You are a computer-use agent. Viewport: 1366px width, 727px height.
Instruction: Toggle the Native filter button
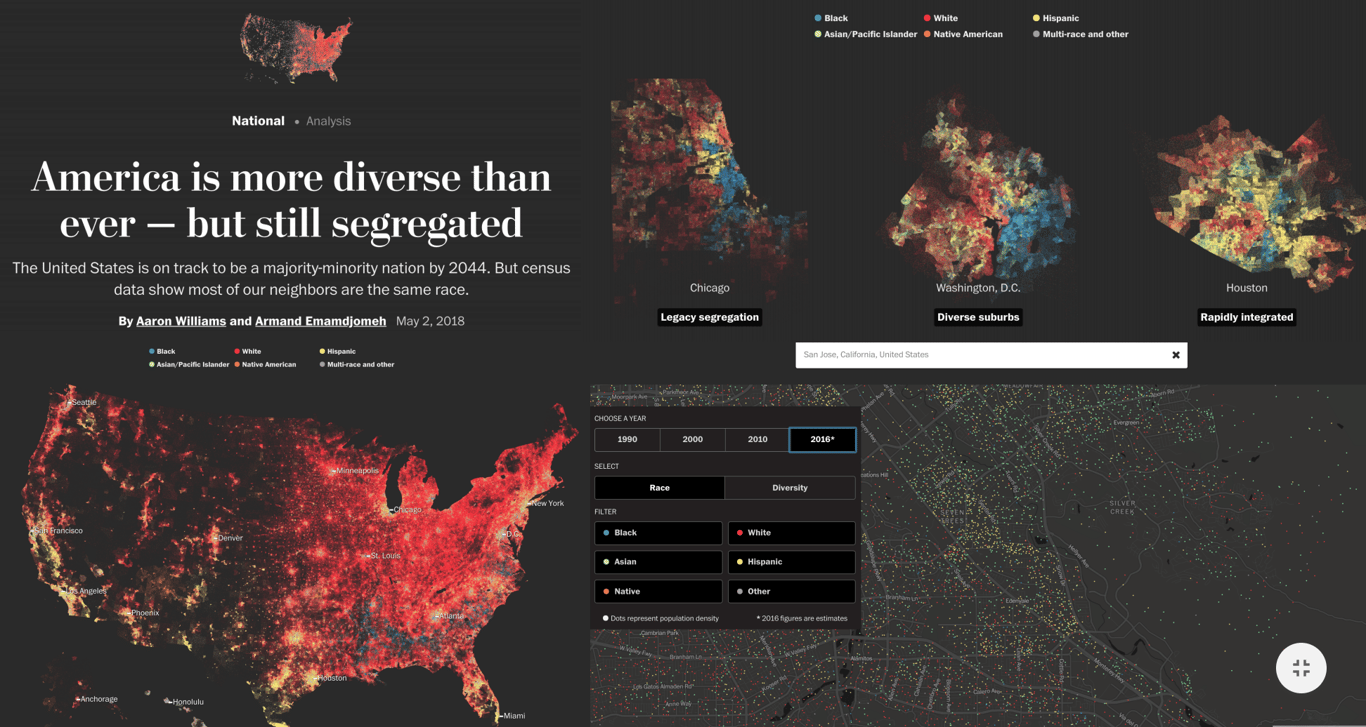[658, 591]
